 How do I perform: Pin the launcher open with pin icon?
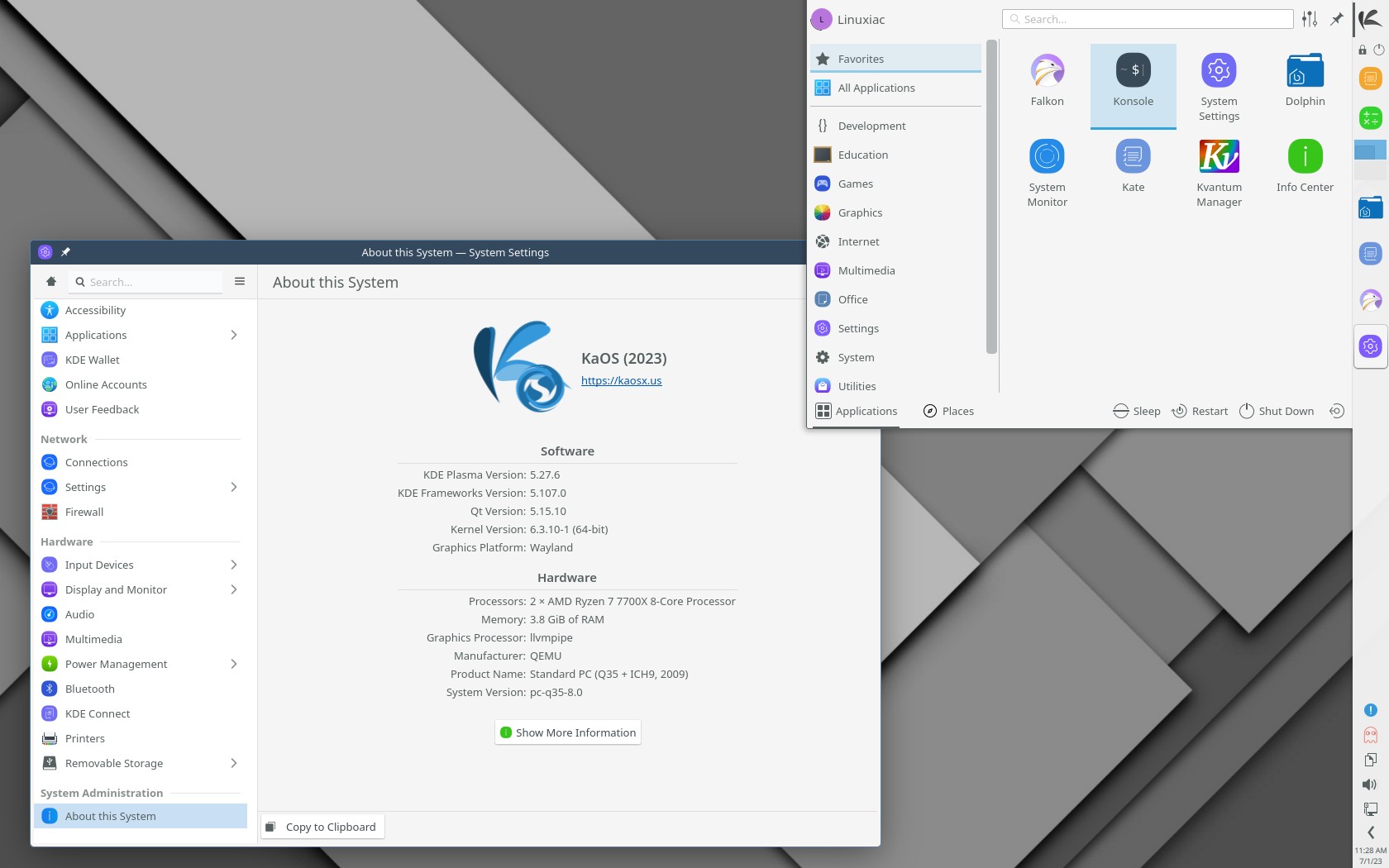pyautogui.click(x=1337, y=19)
